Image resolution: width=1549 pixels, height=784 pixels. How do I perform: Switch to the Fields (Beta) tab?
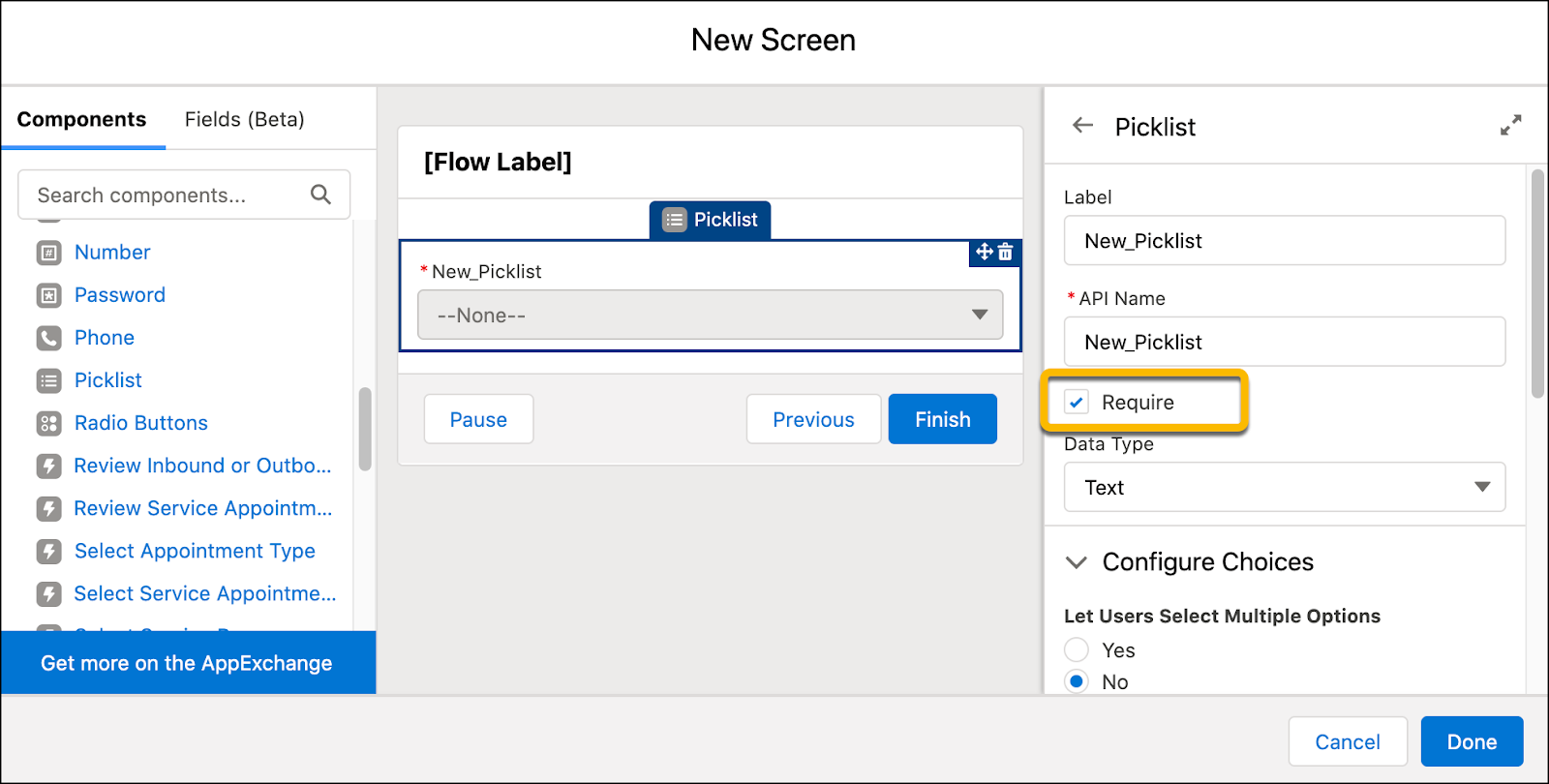(245, 119)
